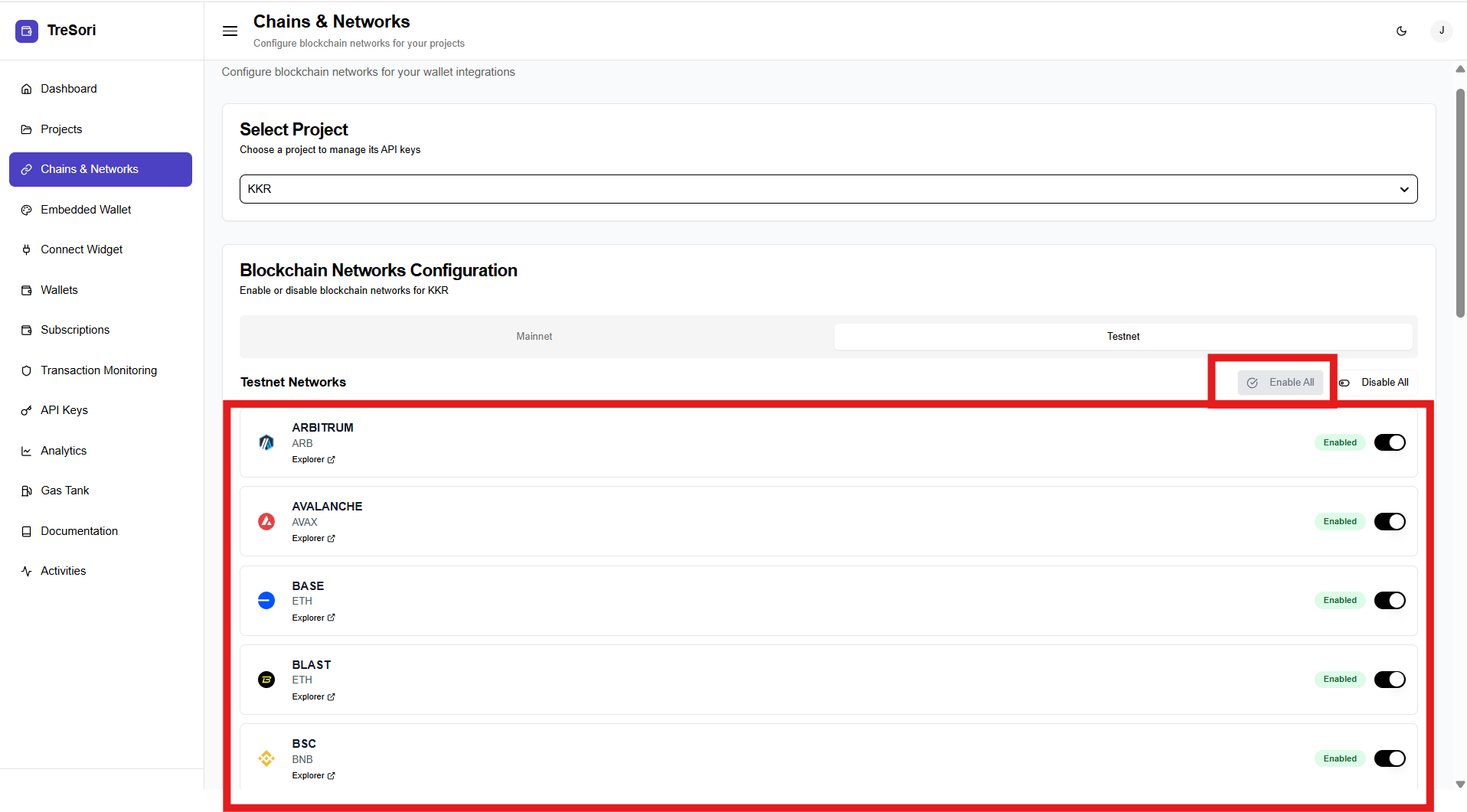Image resolution: width=1467 pixels, height=812 pixels.
Task: Open Gas Tank in sidebar
Action: pyautogui.click(x=65, y=491)
